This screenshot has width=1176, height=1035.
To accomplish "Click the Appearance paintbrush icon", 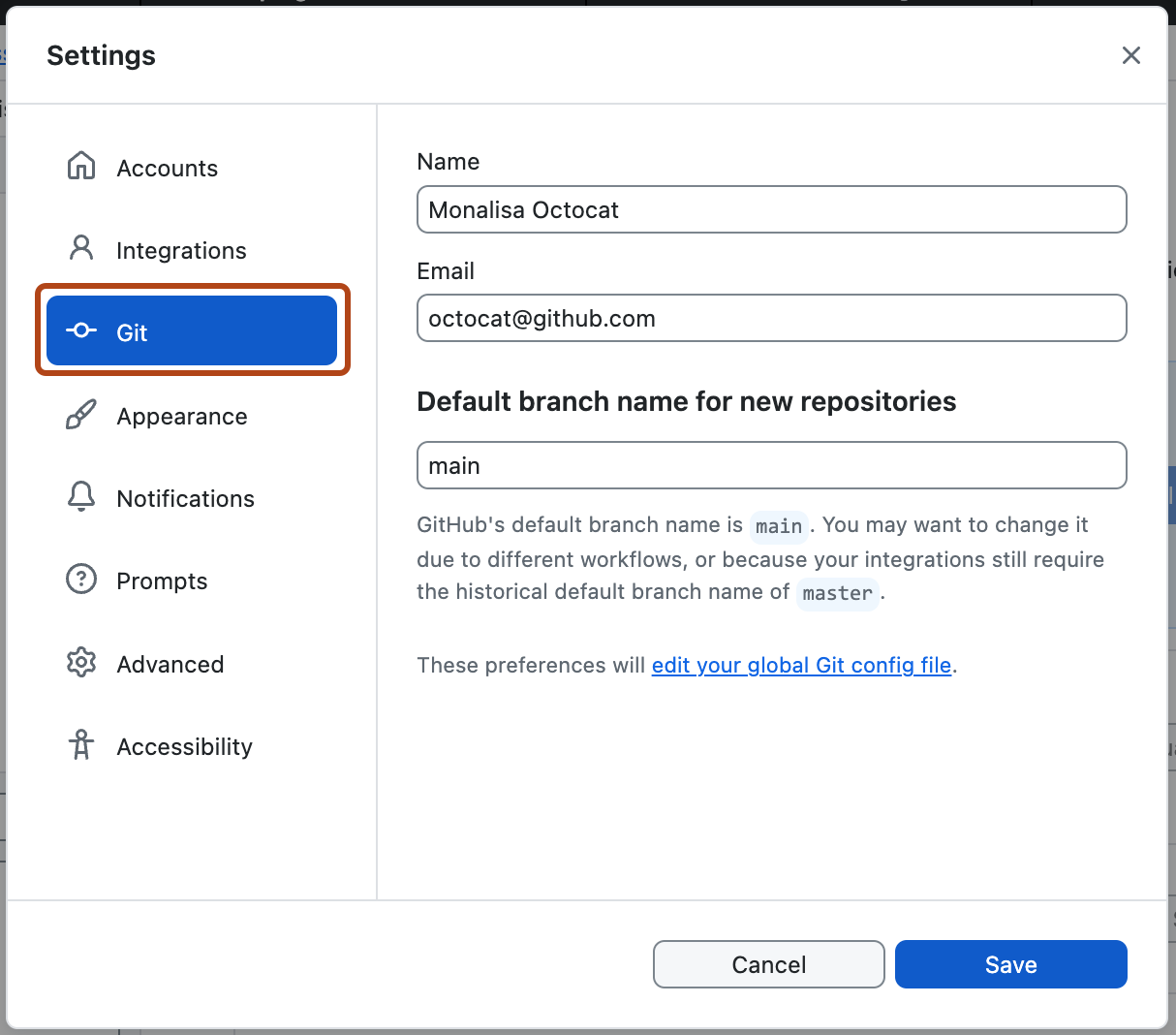I will click(x=81, y=415).
